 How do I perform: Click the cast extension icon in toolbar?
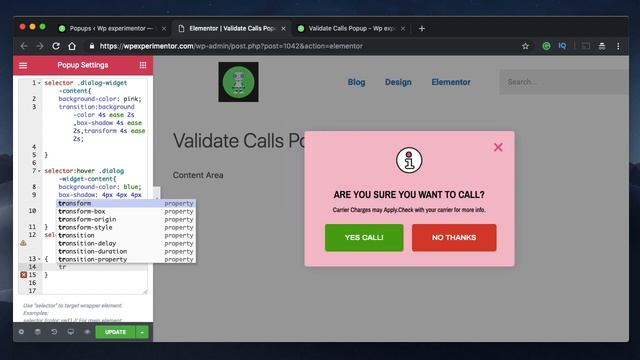tap(586, 46)
